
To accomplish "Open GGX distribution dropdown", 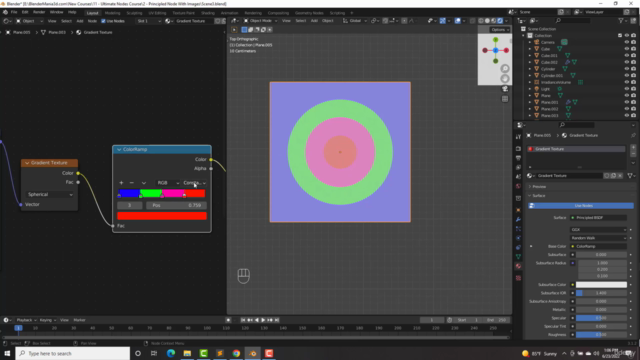I will click(598, 229).
